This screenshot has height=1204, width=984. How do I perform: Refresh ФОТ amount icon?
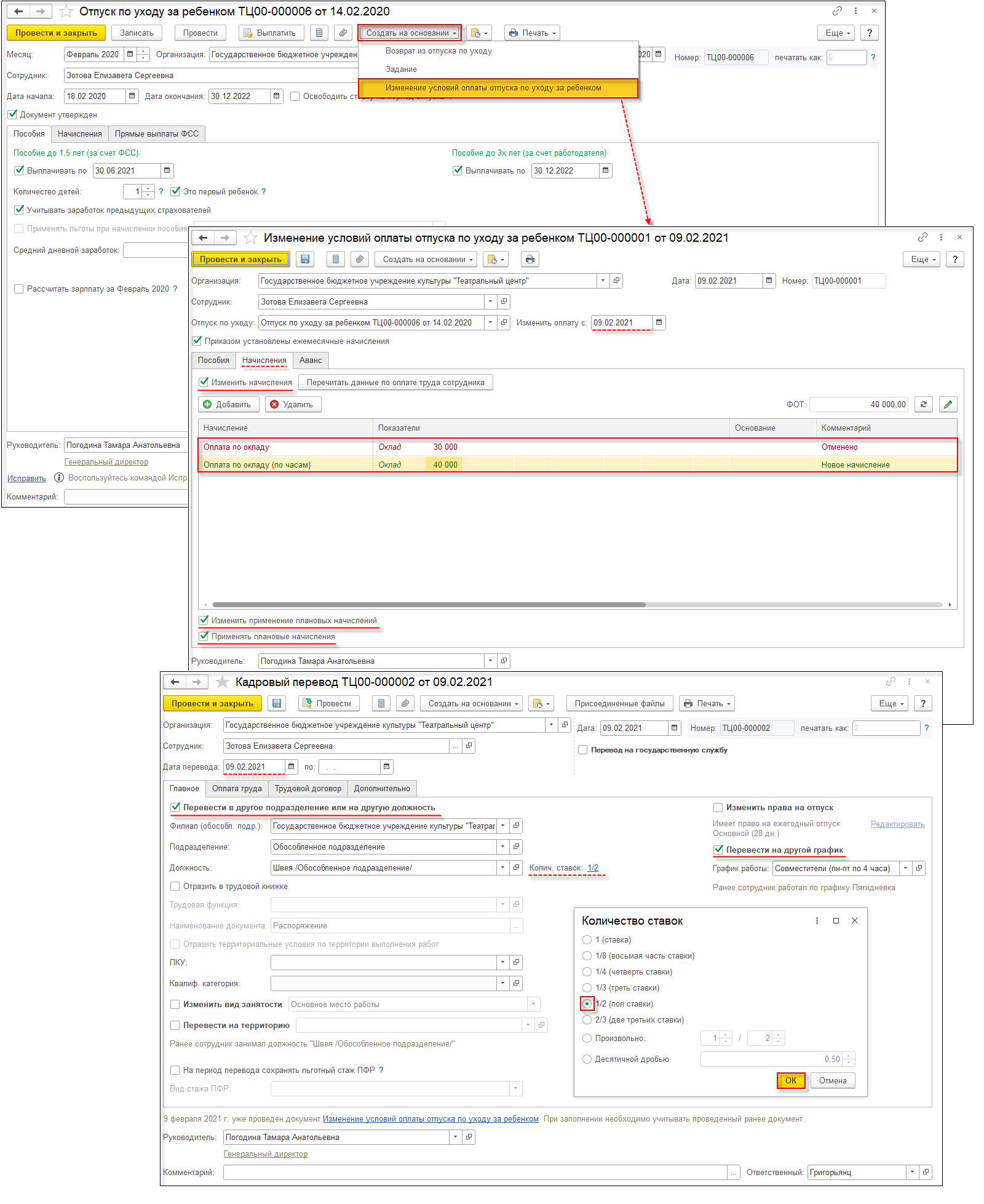coord(924,404)
